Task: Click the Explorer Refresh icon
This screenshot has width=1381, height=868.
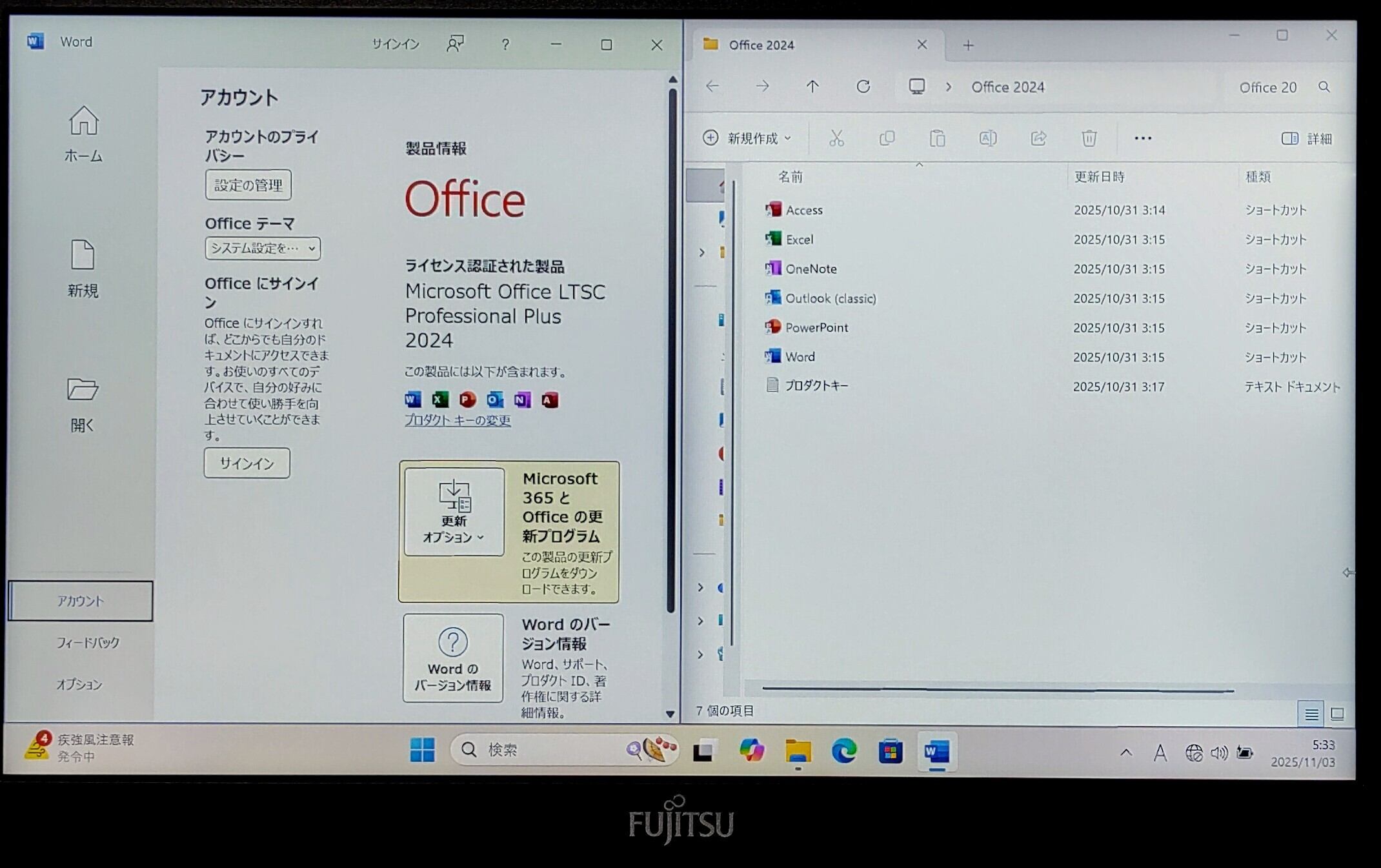Action: [863, 86]
